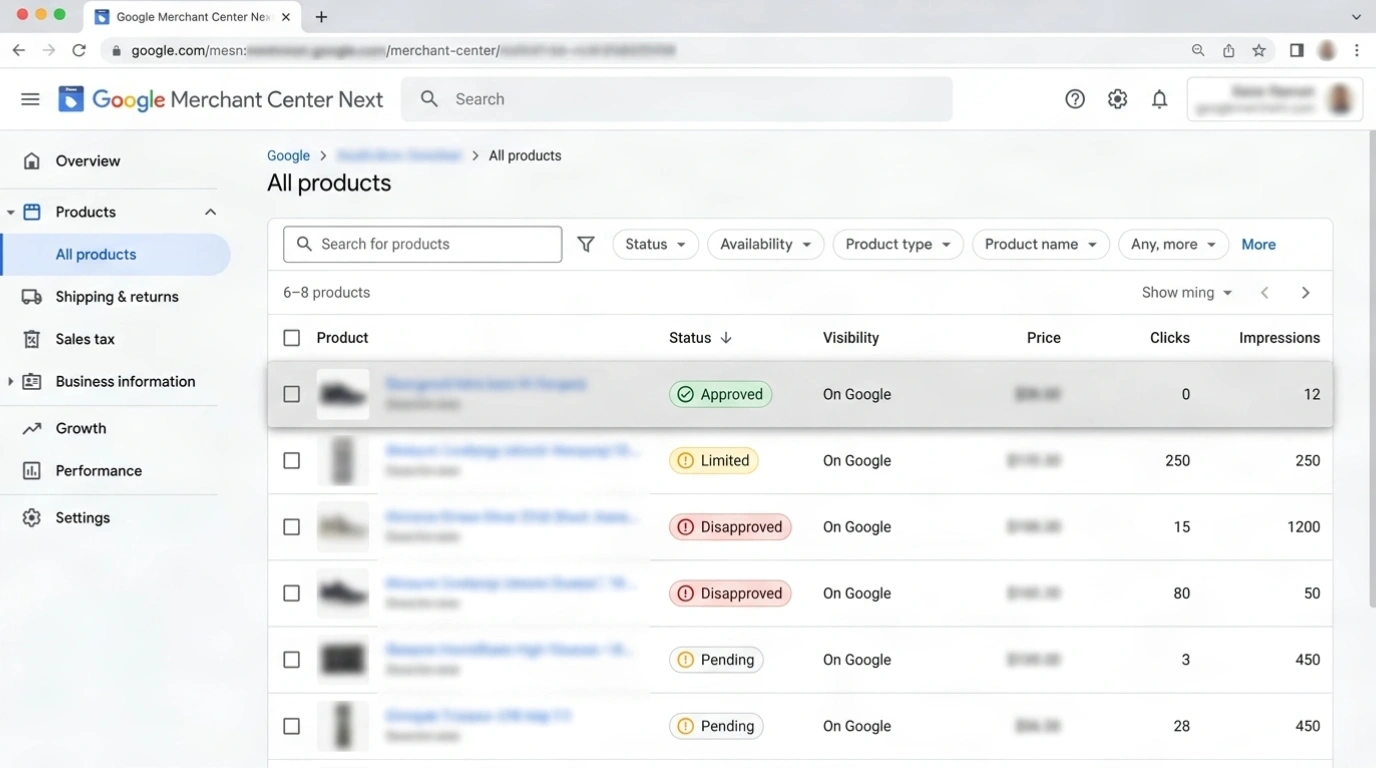Check the Disapproved row with 80 clicks

(x=291, y=593)
